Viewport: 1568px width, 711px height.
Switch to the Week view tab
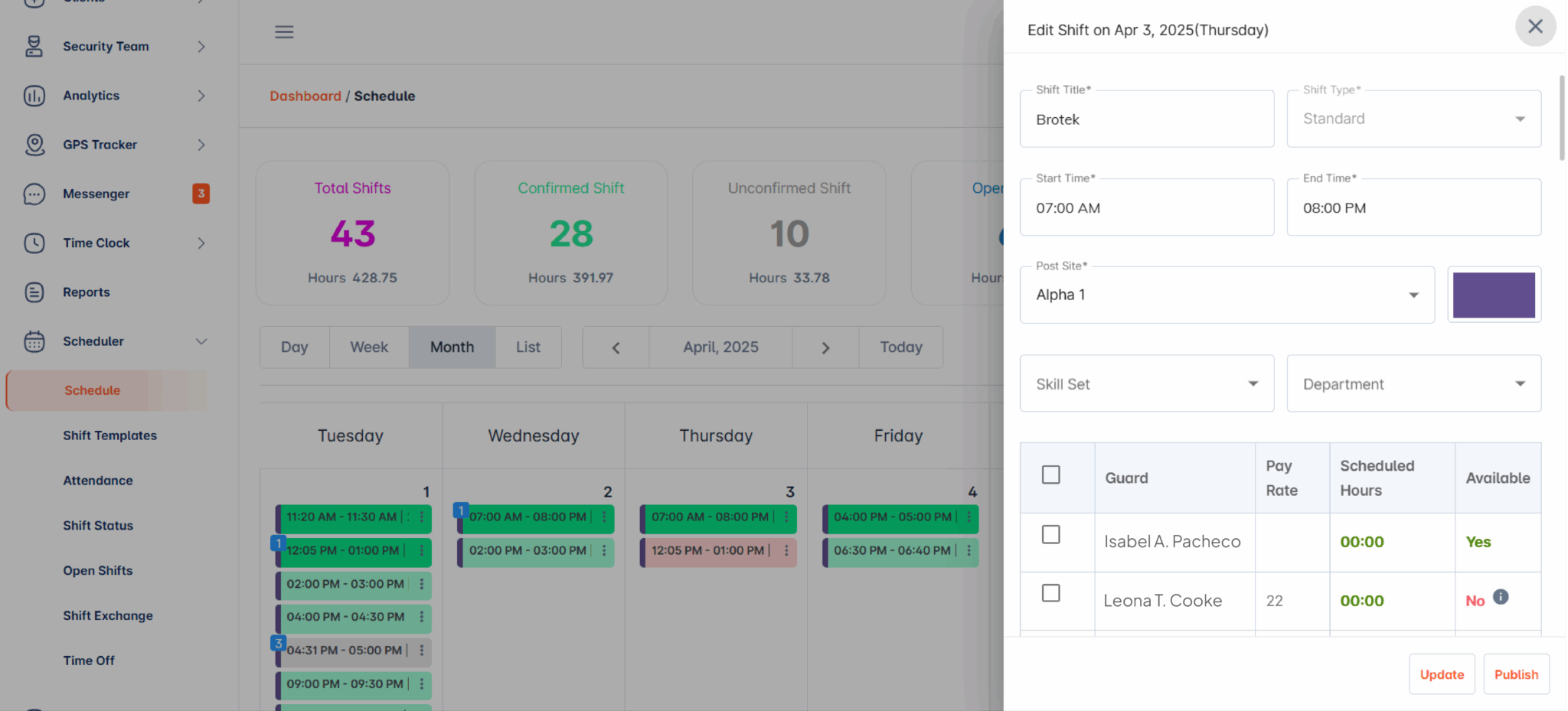point(369,347)
